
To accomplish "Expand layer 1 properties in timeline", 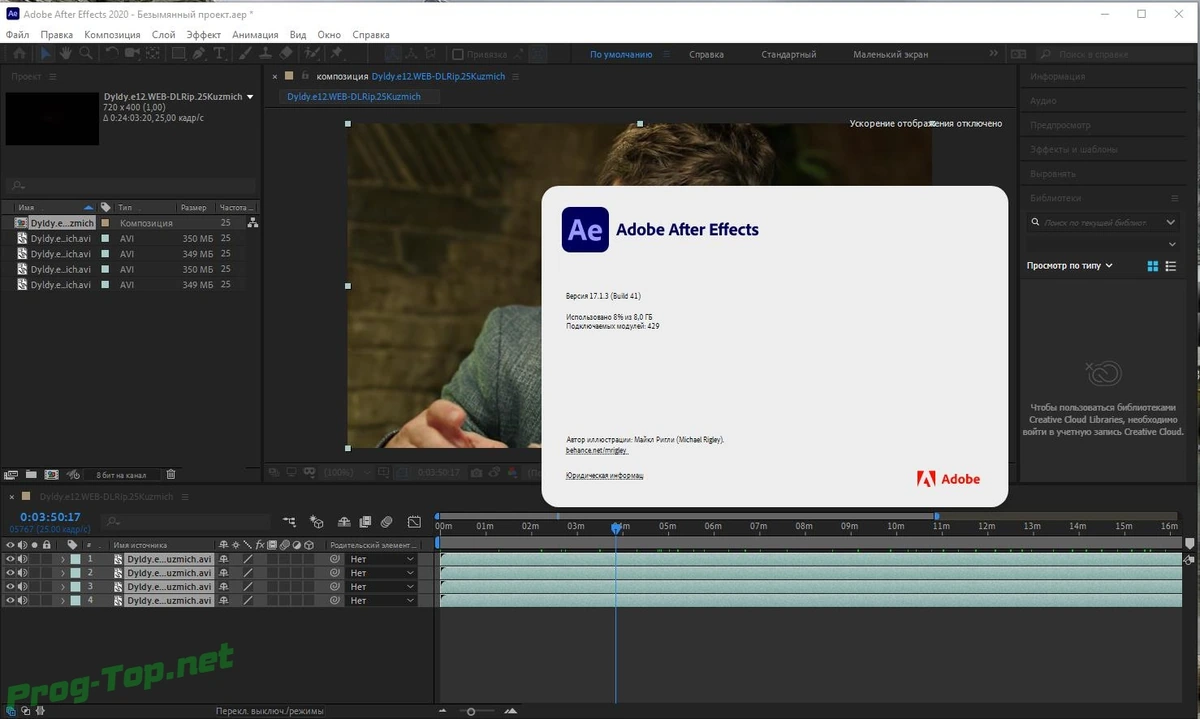I will coord(63,559).
